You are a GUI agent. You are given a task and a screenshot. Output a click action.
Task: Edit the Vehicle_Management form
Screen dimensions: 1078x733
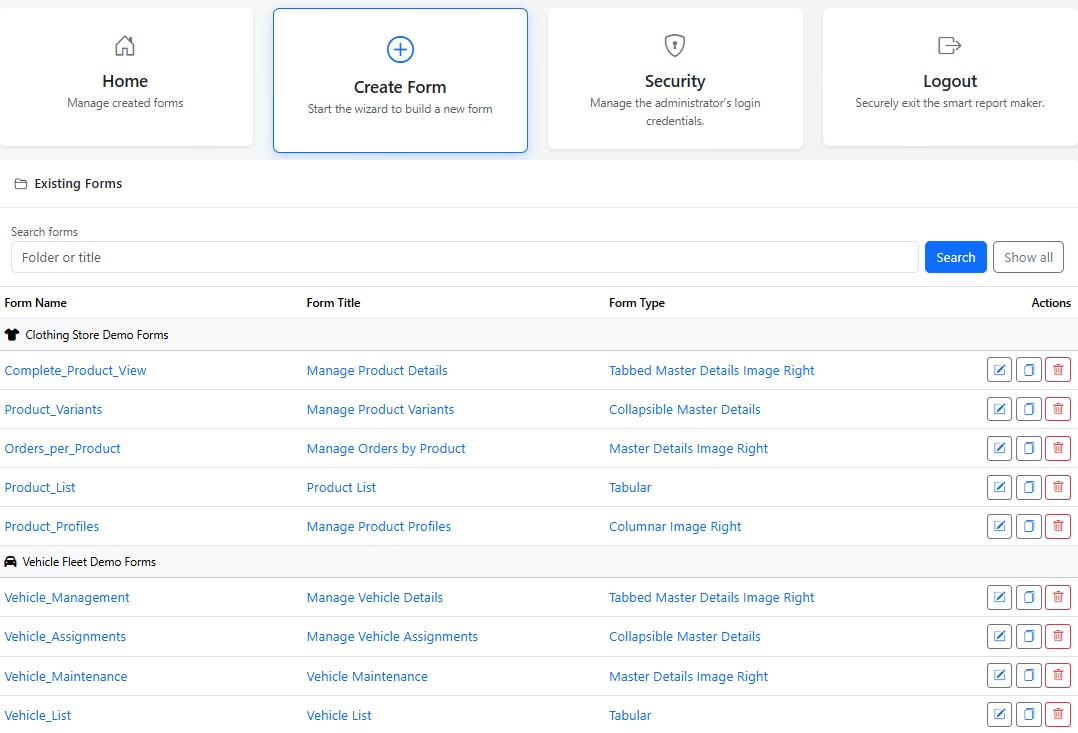[999, 598]
